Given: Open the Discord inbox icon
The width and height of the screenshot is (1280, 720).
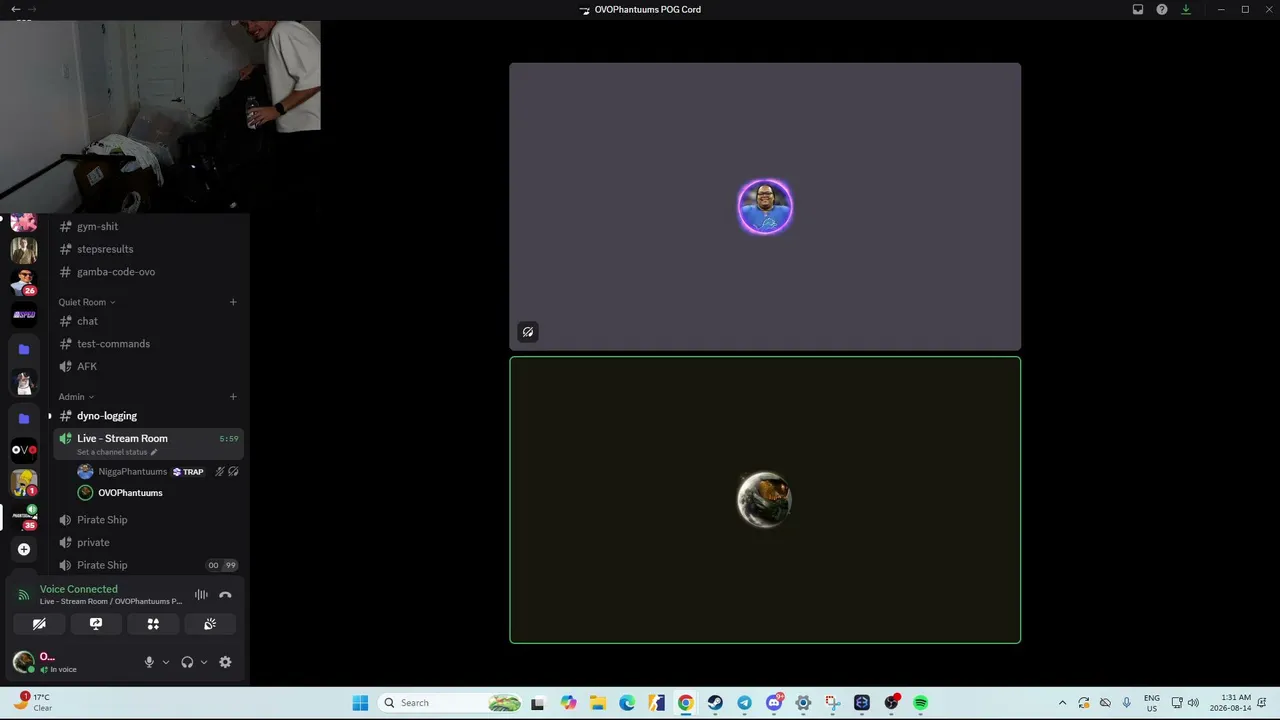Looking at the screenshot, I should coord(1138,9).
